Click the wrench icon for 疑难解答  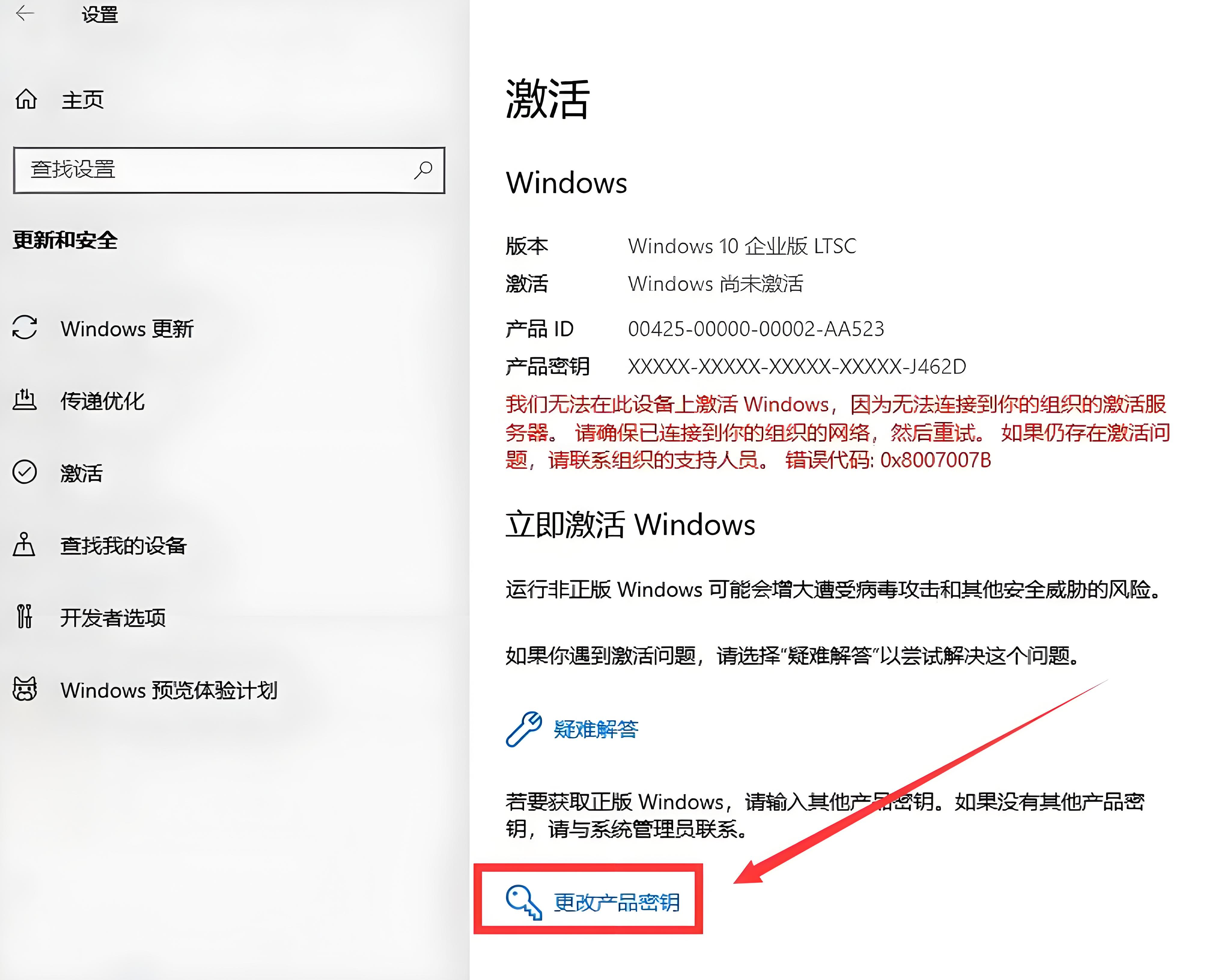[x=523, y=729]
